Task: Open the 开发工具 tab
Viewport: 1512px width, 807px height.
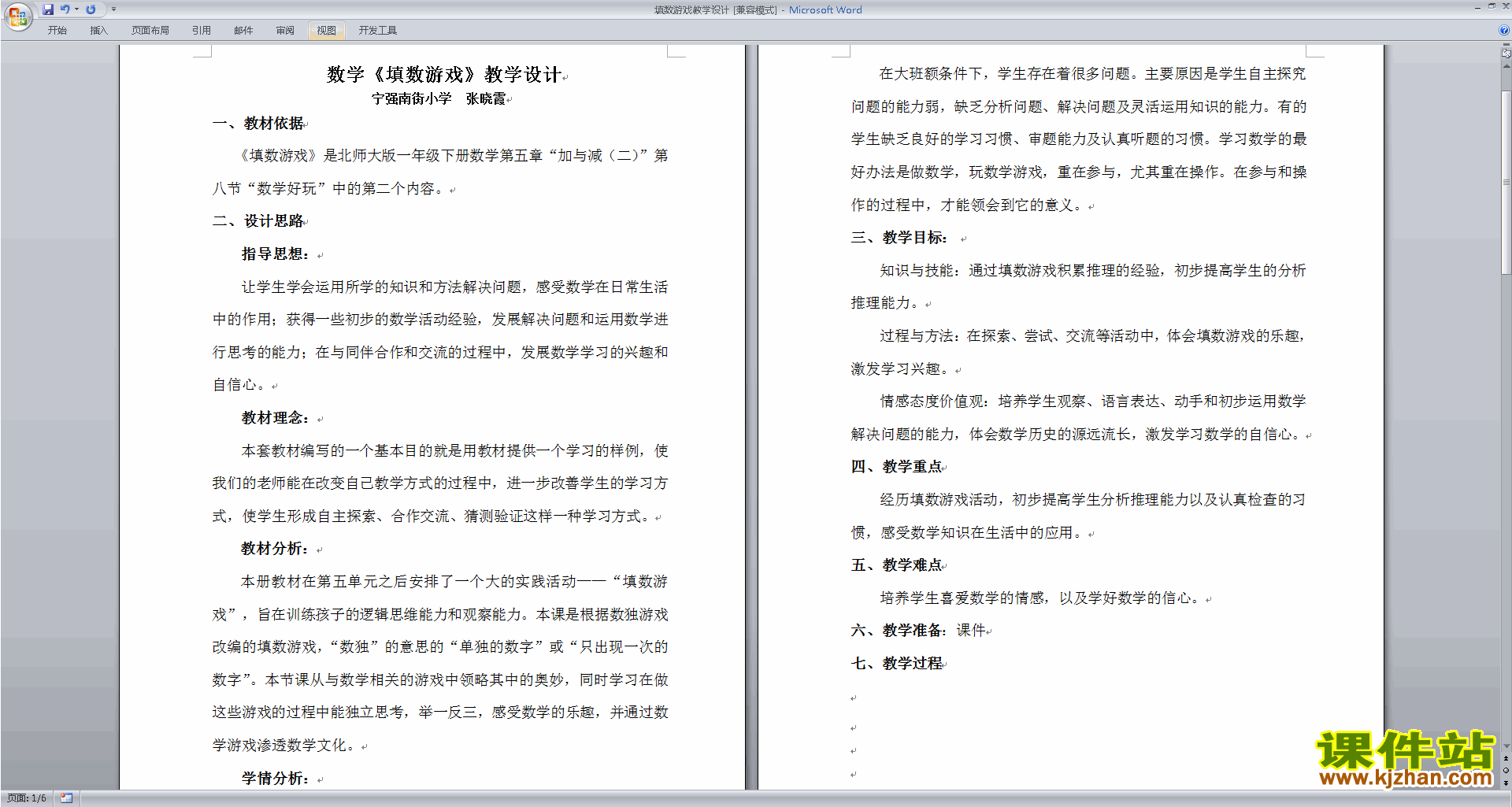Action: (x=378, y=31)
